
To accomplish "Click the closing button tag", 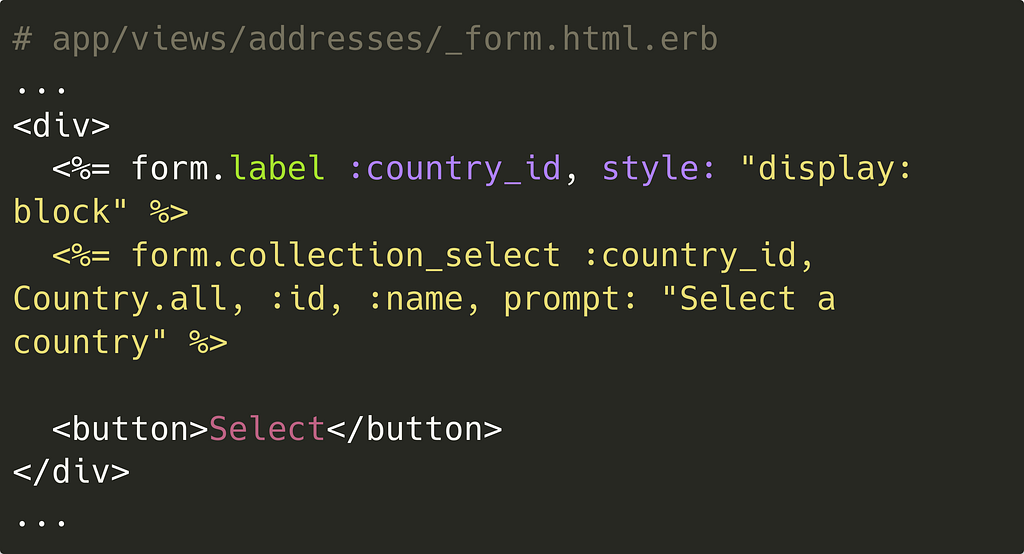I will pos(414,429).
